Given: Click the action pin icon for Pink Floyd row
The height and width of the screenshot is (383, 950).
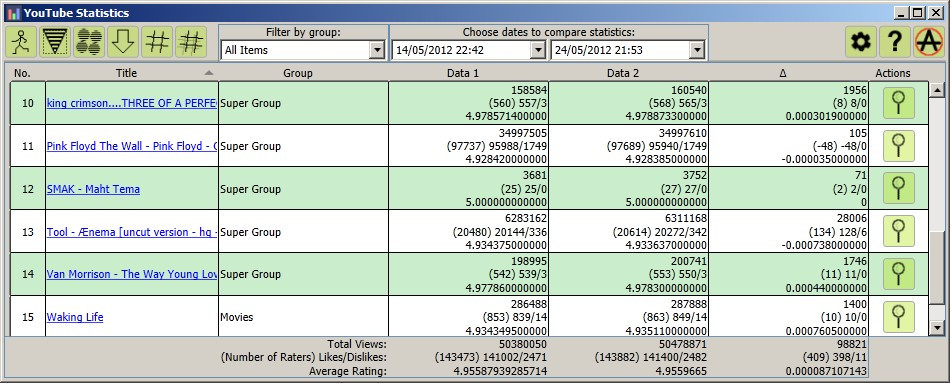Looking at the screenshot, I should pyautogui.click(x=899, y=146).
